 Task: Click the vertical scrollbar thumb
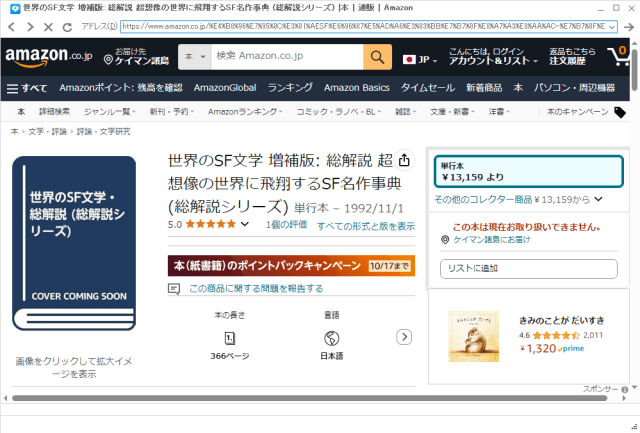click(634, 69)
